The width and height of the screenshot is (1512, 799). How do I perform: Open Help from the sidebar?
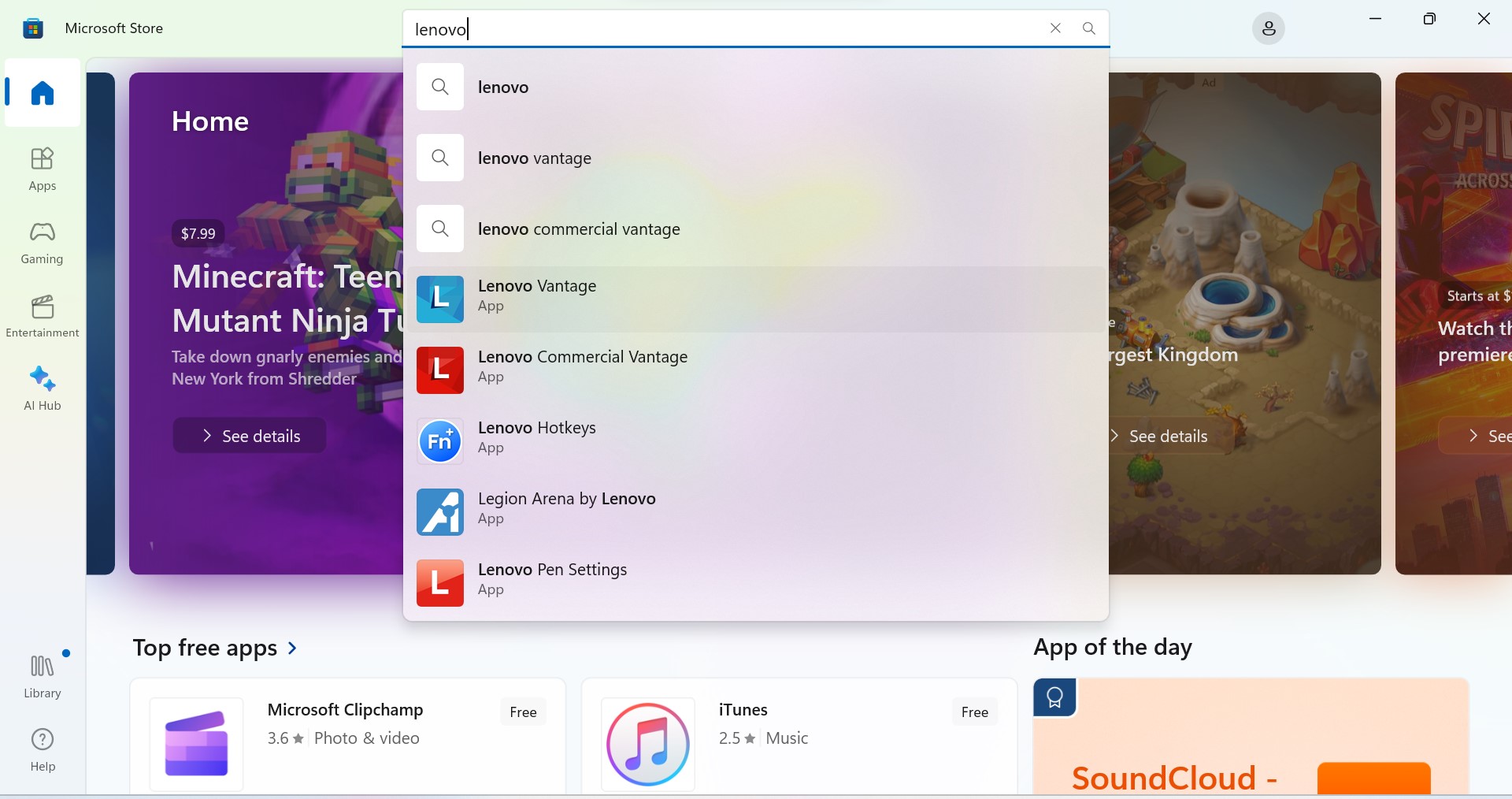(x=43, y=749)
